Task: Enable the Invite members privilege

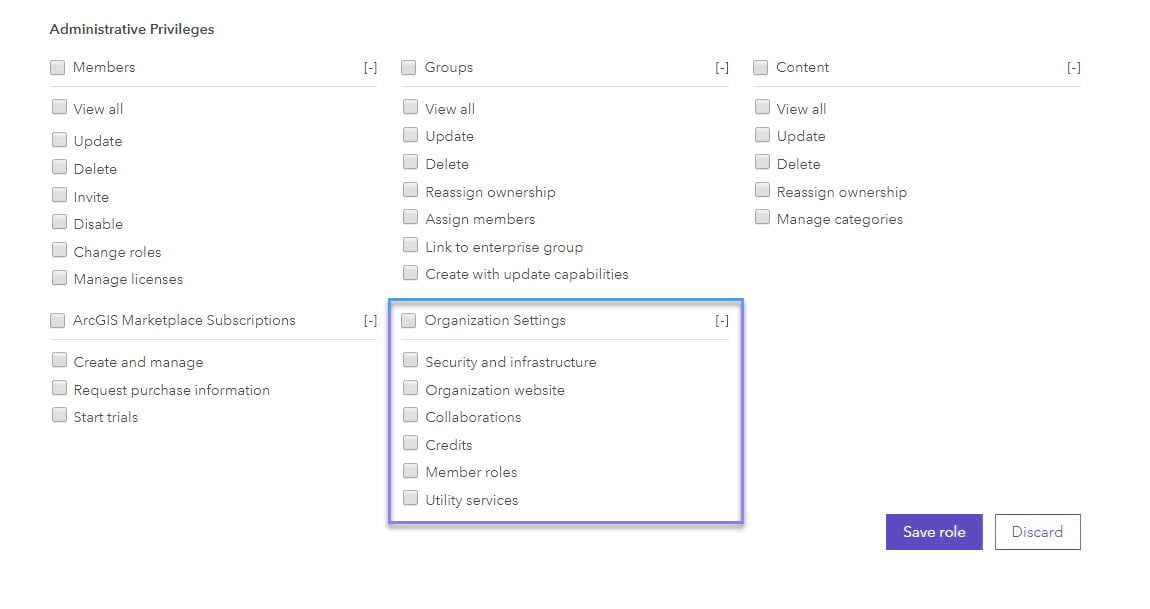Action: (60, 196)
